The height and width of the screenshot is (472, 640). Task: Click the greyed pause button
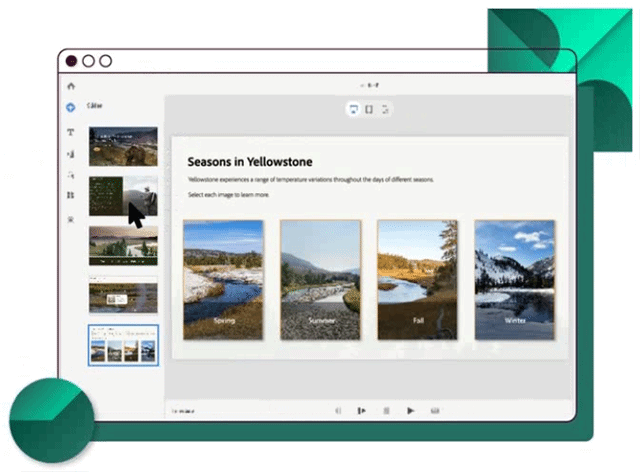click(386, 410)
